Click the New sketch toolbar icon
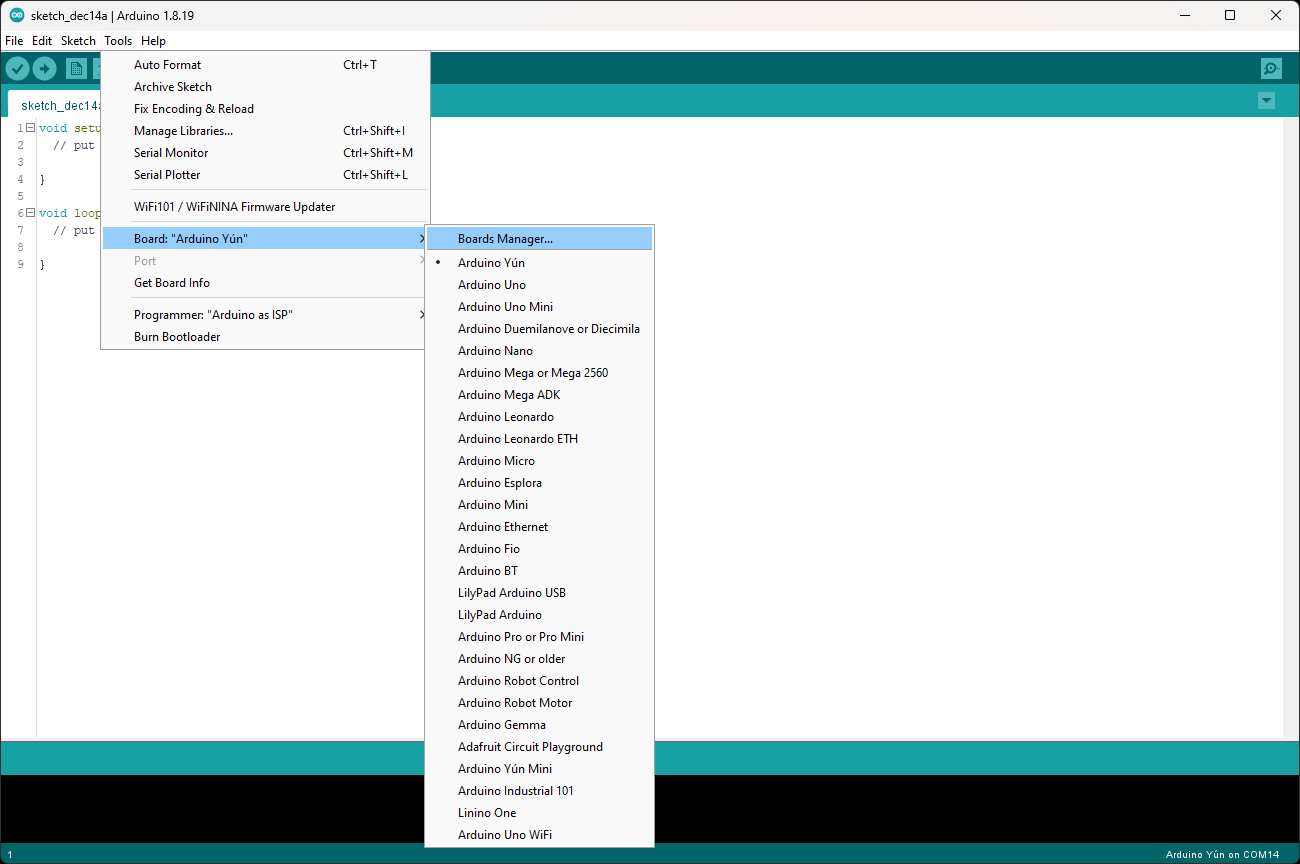The width and height of the screenshot is (1300, 864). 76,68
